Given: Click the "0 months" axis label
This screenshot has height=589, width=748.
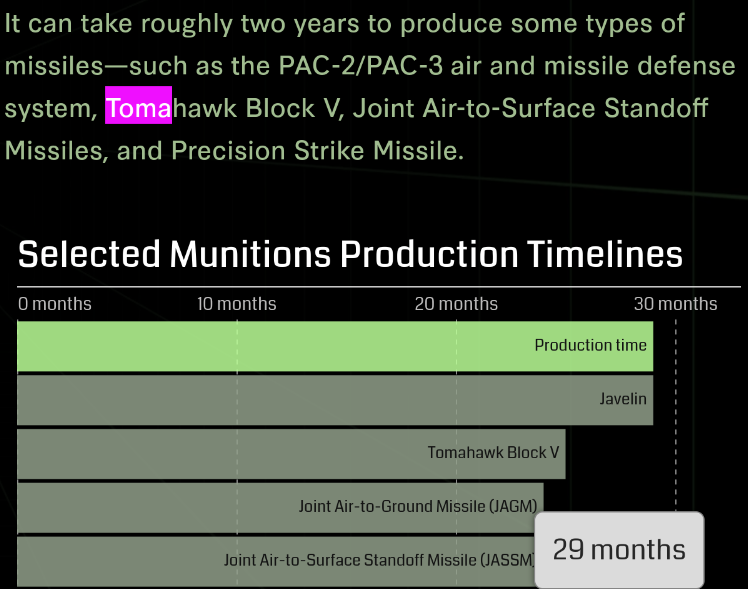Looking at the screenshot, I should click(55, 304).
